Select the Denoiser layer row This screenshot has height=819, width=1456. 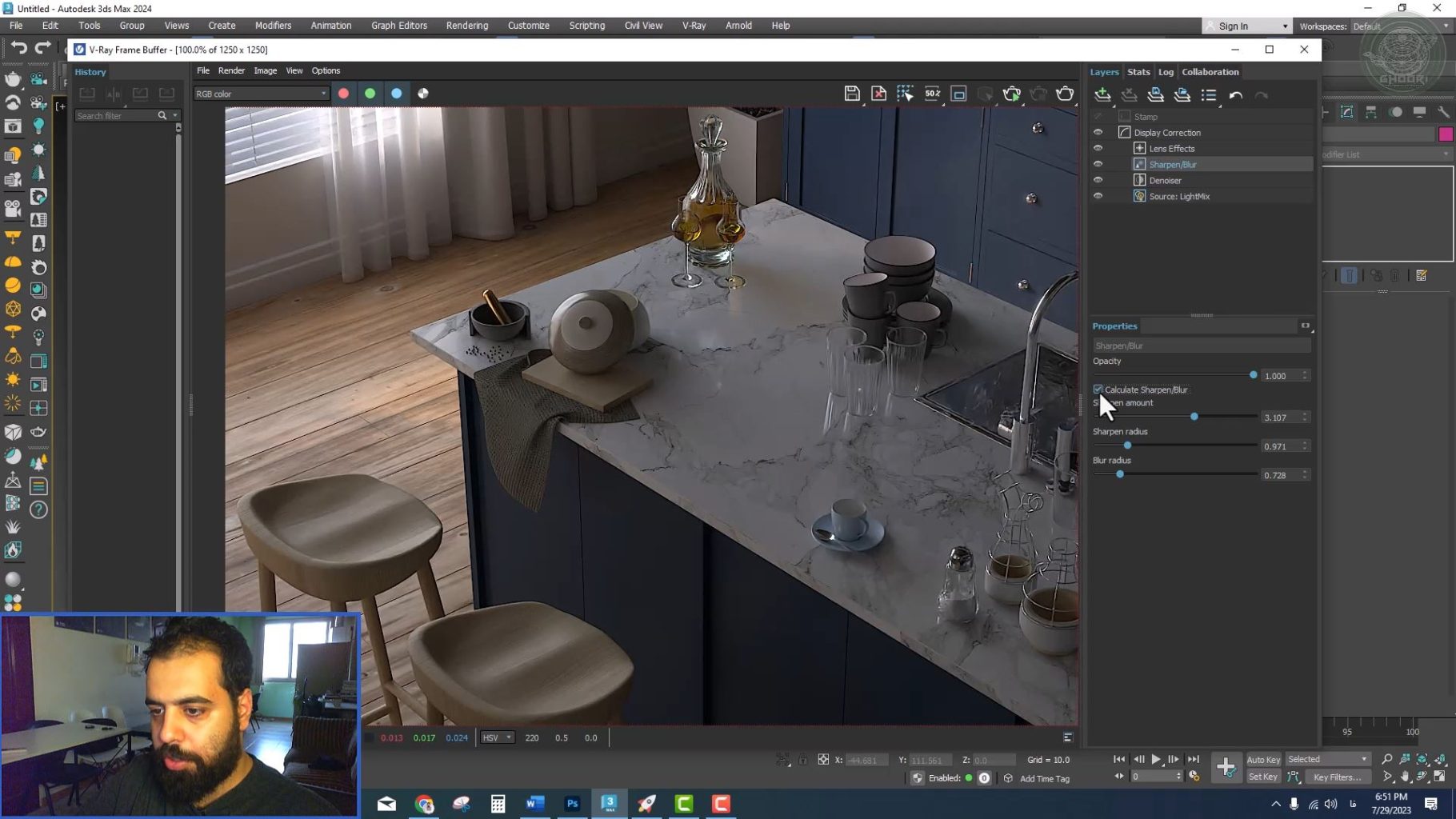tap(1201, 180)
